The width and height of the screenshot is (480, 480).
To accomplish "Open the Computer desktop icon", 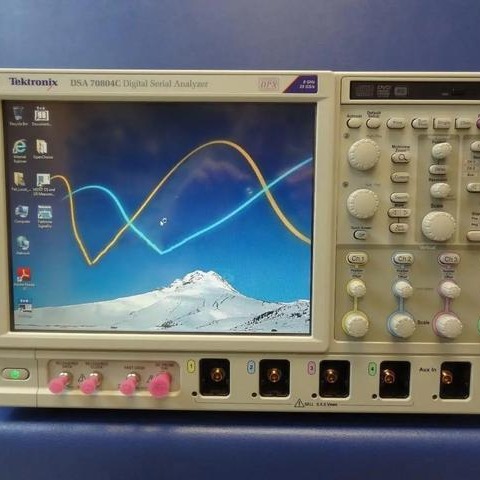I will [x=22, y=214].
